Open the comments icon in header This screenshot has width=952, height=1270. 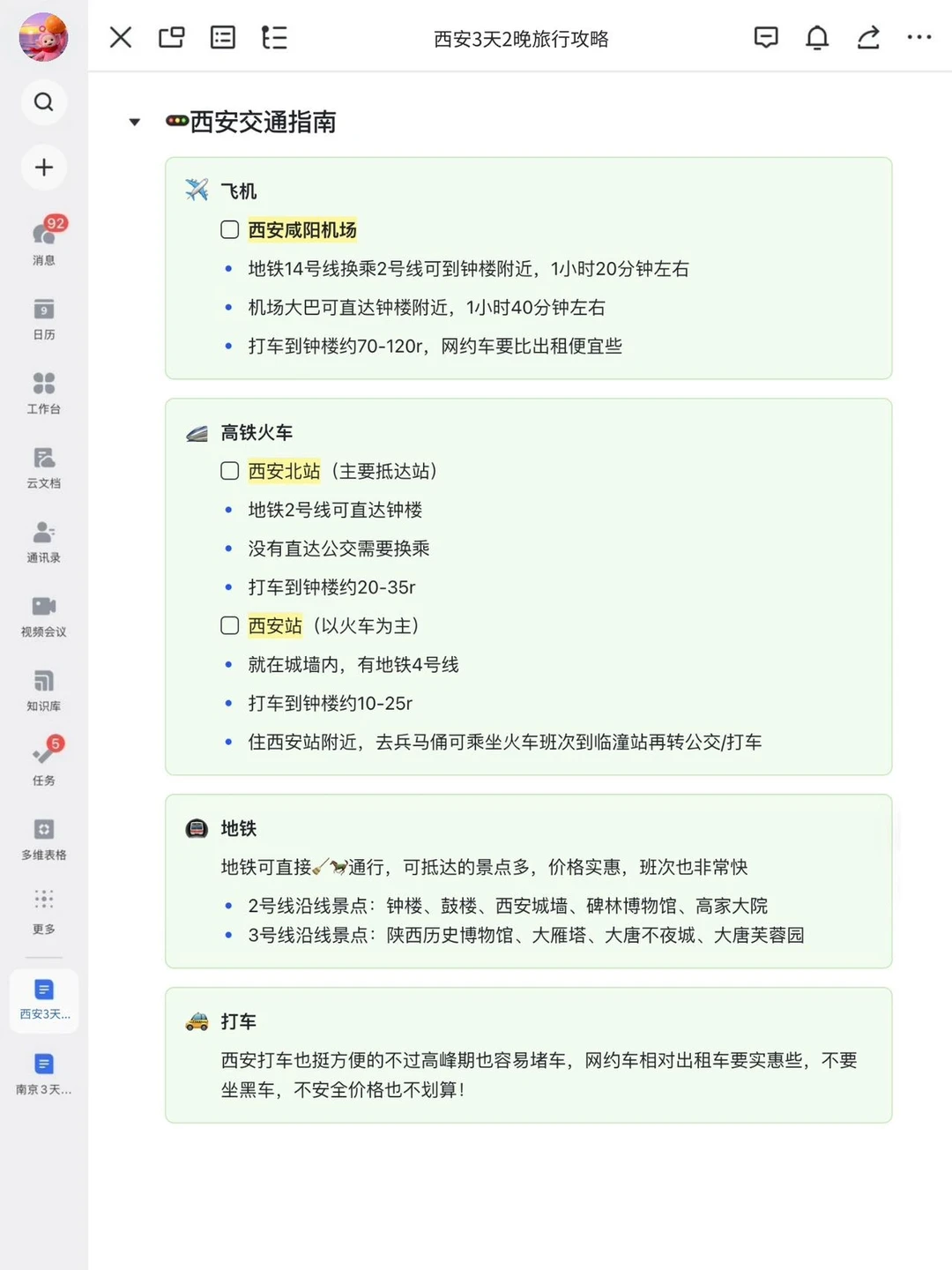pyautogui.click(x=766, y=37)
